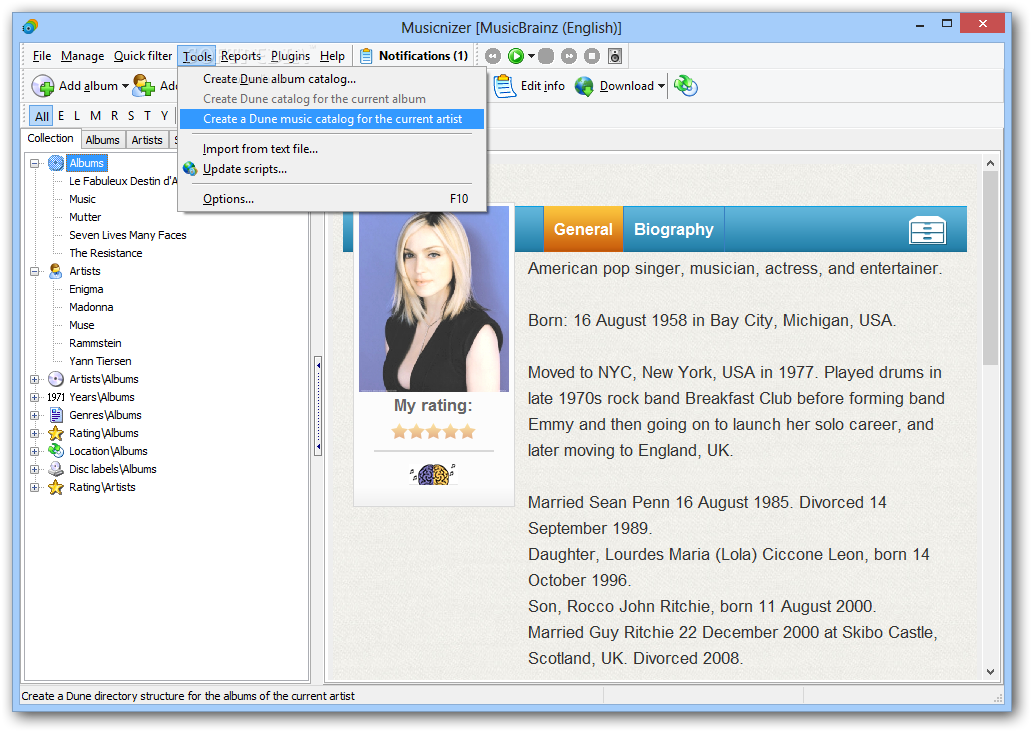Click the grey pause player button

click(546, 57)
